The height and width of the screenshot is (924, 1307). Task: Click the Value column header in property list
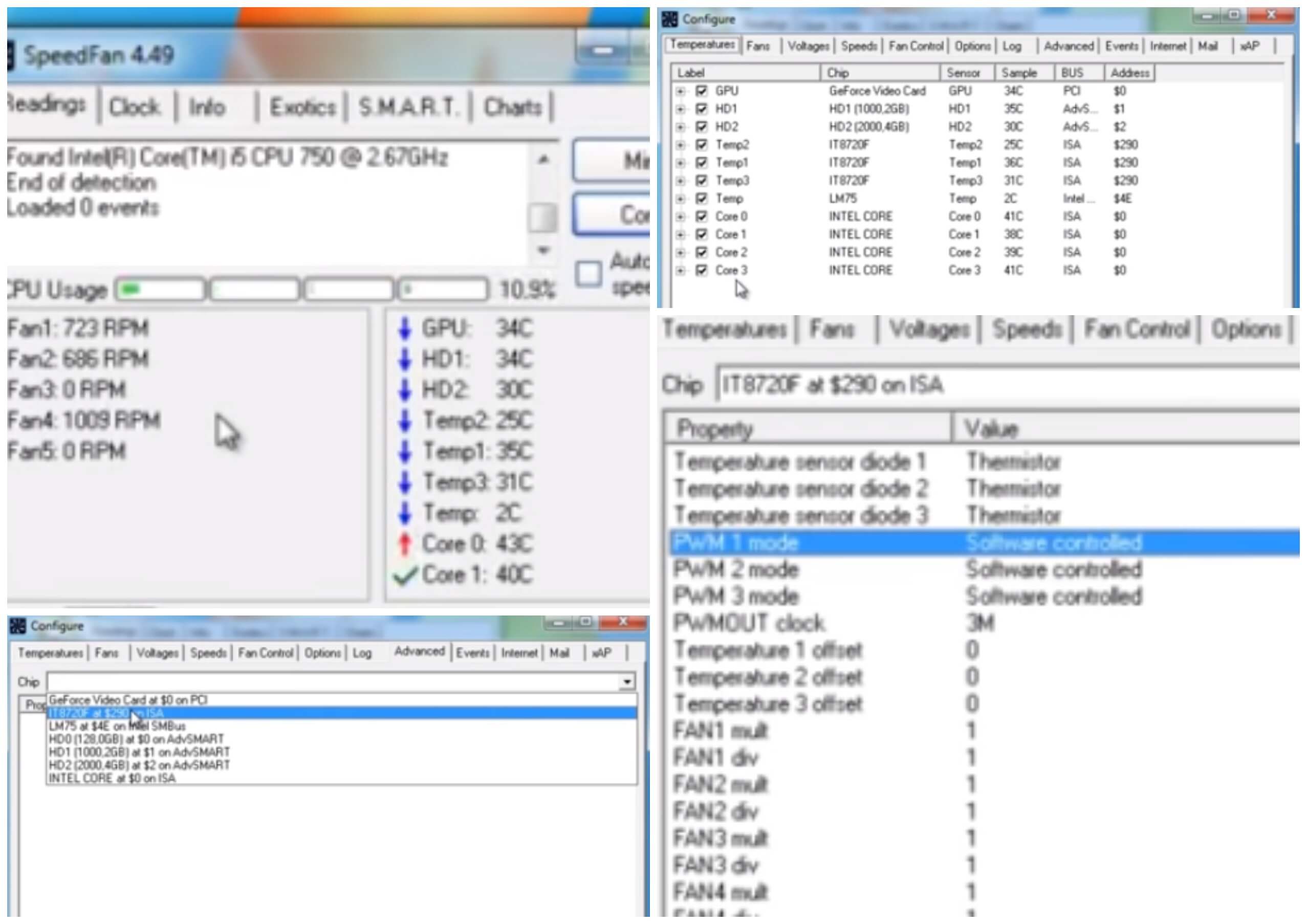1125,428
